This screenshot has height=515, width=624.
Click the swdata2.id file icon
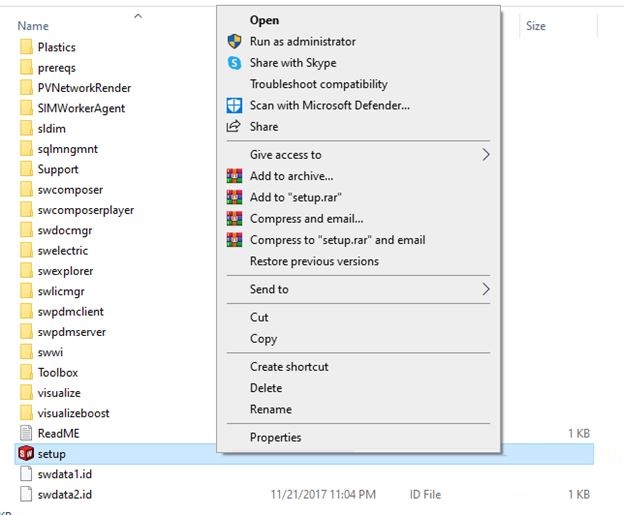pyautogui.click(x=26, y=494)
